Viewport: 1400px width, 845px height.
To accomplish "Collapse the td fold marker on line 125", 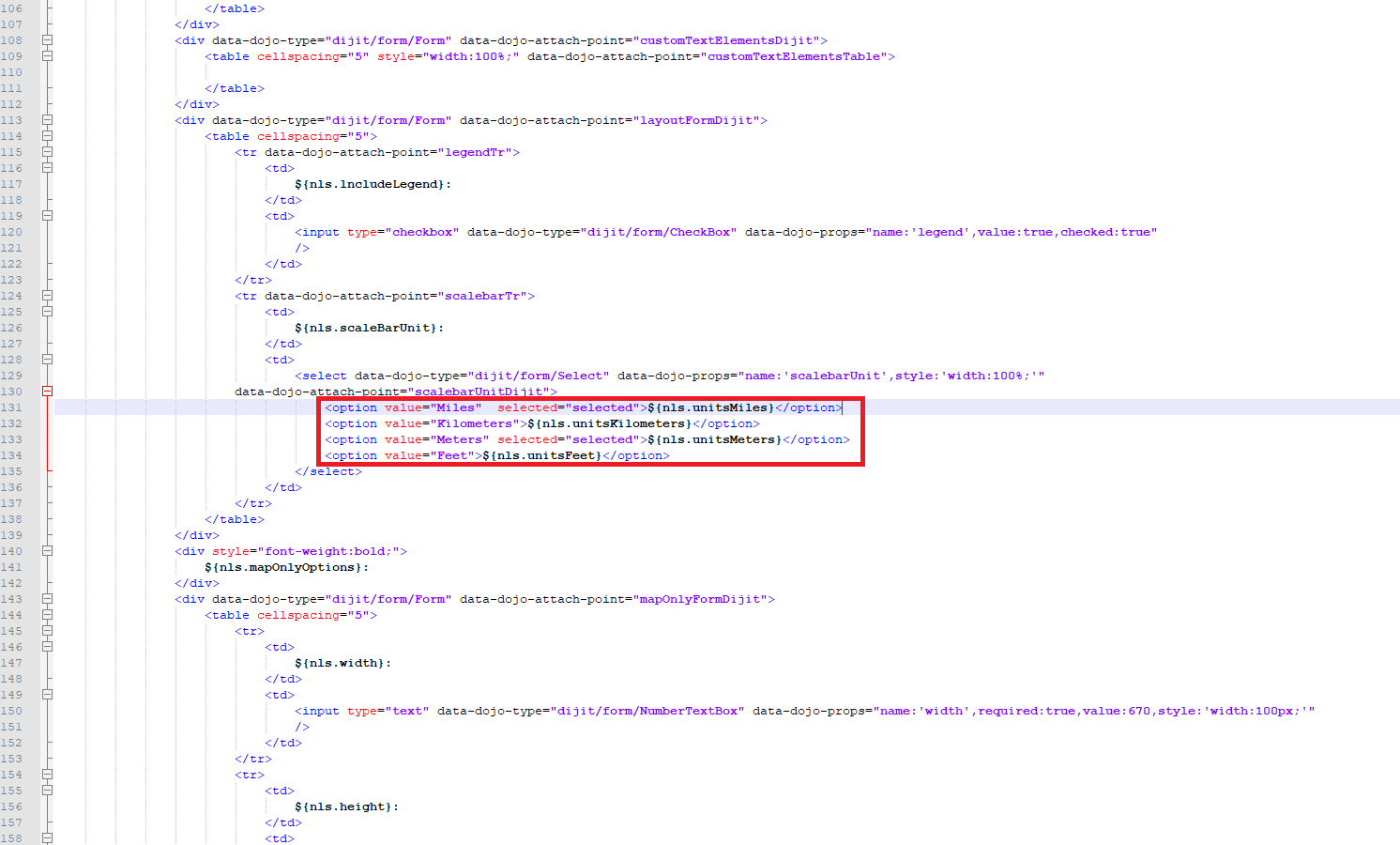I will 47,312.
